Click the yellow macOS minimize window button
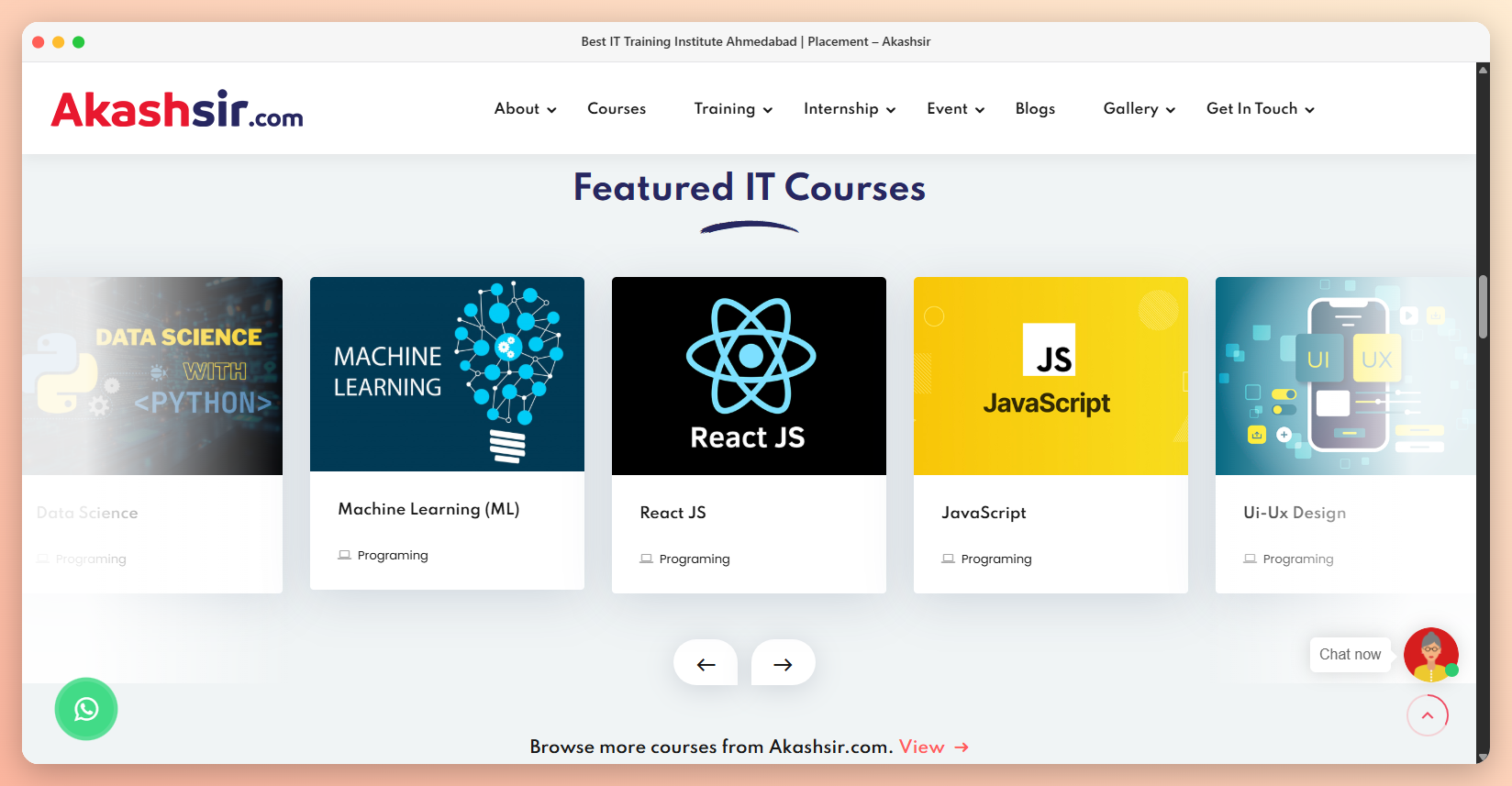This screenshot has width=1512, height=786. tap(58, 42)
